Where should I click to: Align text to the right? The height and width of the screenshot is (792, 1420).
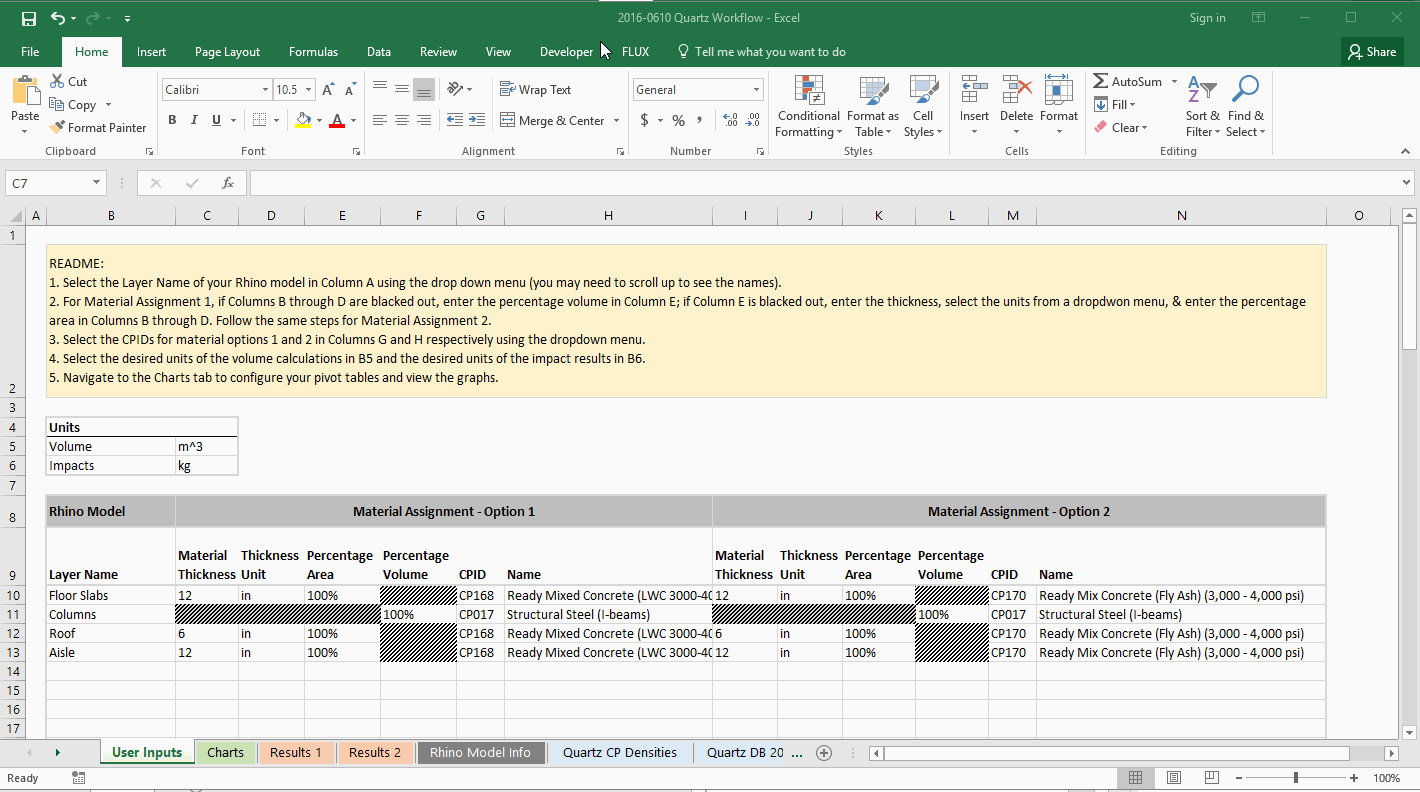point(424,120)
